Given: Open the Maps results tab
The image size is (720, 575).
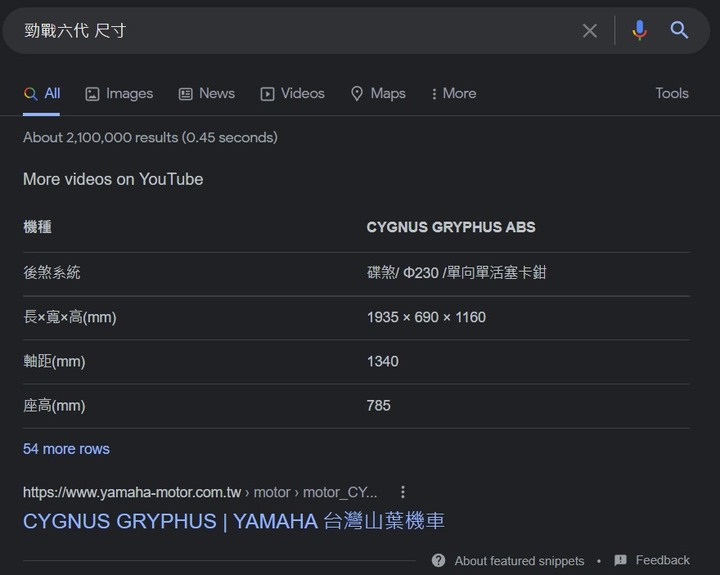Looking at the screenshot, I should [x=378, y=94].
